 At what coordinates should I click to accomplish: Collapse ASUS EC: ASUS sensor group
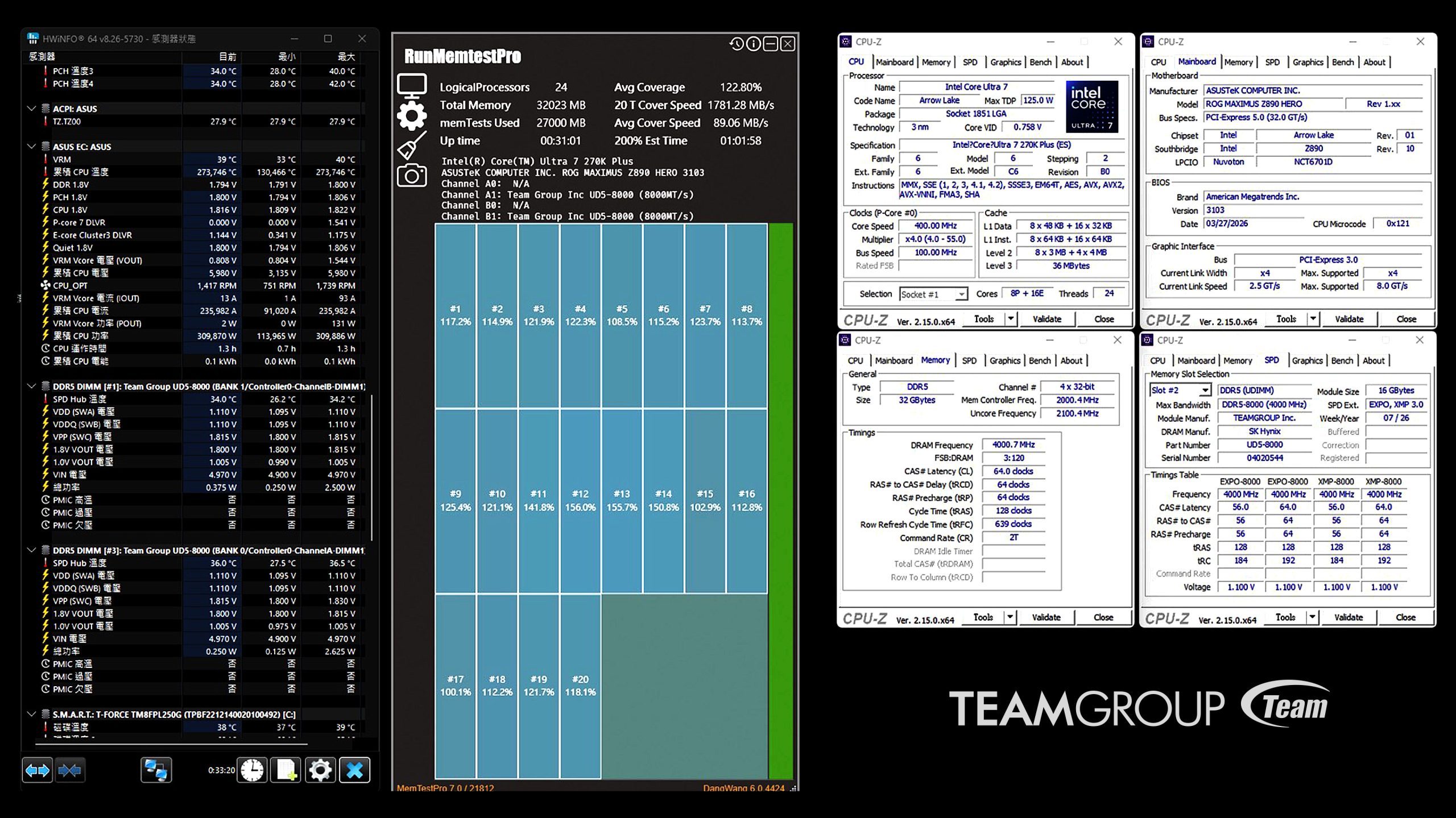[x=31, y=146]
